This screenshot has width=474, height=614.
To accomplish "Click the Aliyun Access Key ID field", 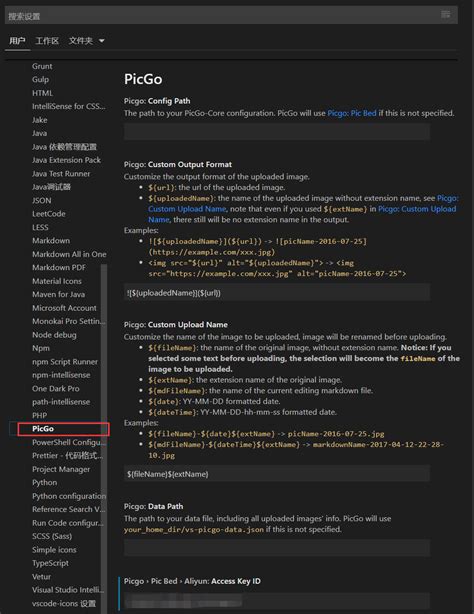I will 277,601.
